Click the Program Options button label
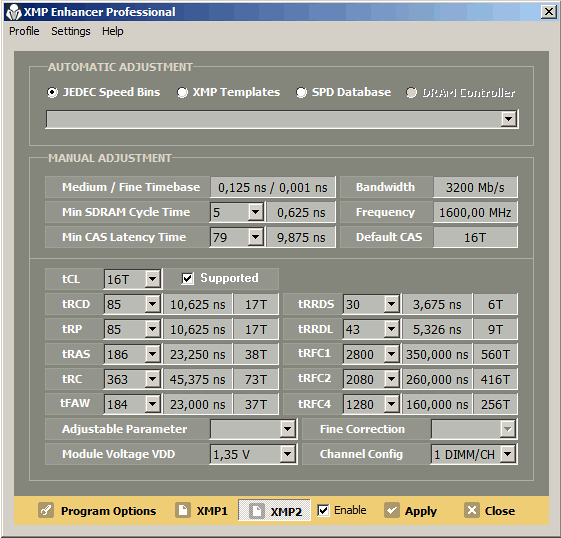Image resolution: width=561 pixels, height=538 pixels. pos(108,511)
